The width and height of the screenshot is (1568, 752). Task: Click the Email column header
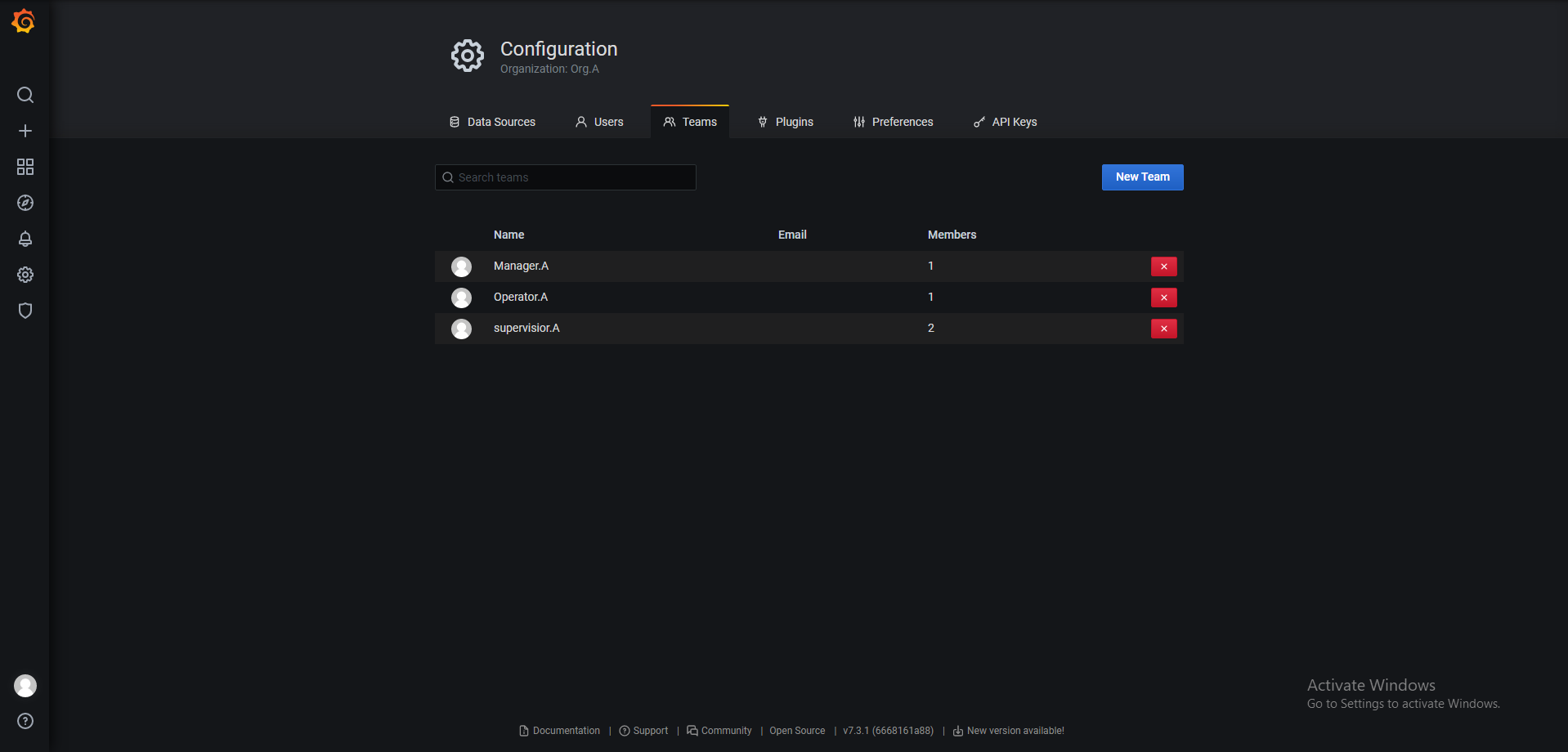pos(792,235)
